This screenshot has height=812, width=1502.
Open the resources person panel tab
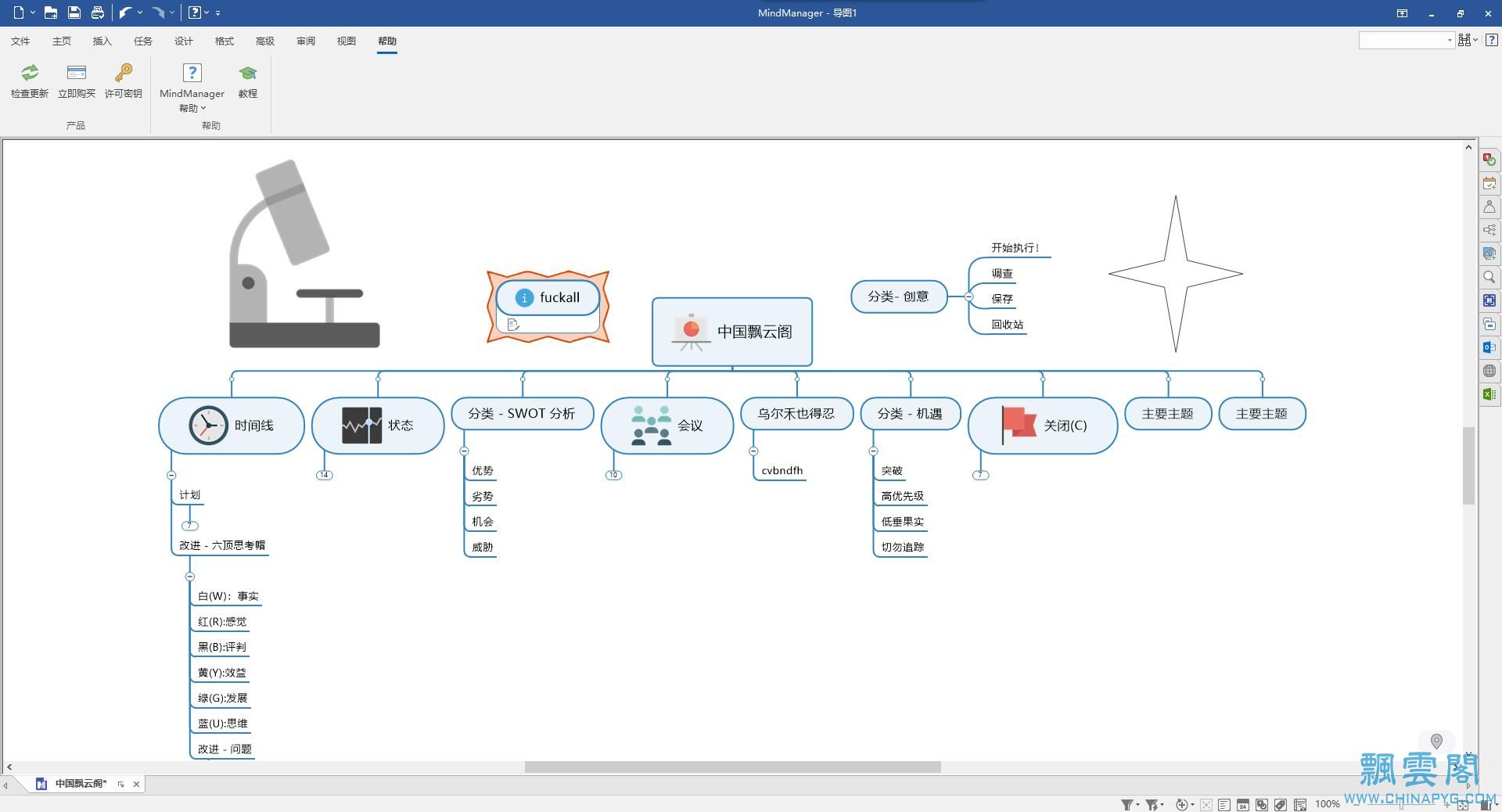tap(1489, 207)
